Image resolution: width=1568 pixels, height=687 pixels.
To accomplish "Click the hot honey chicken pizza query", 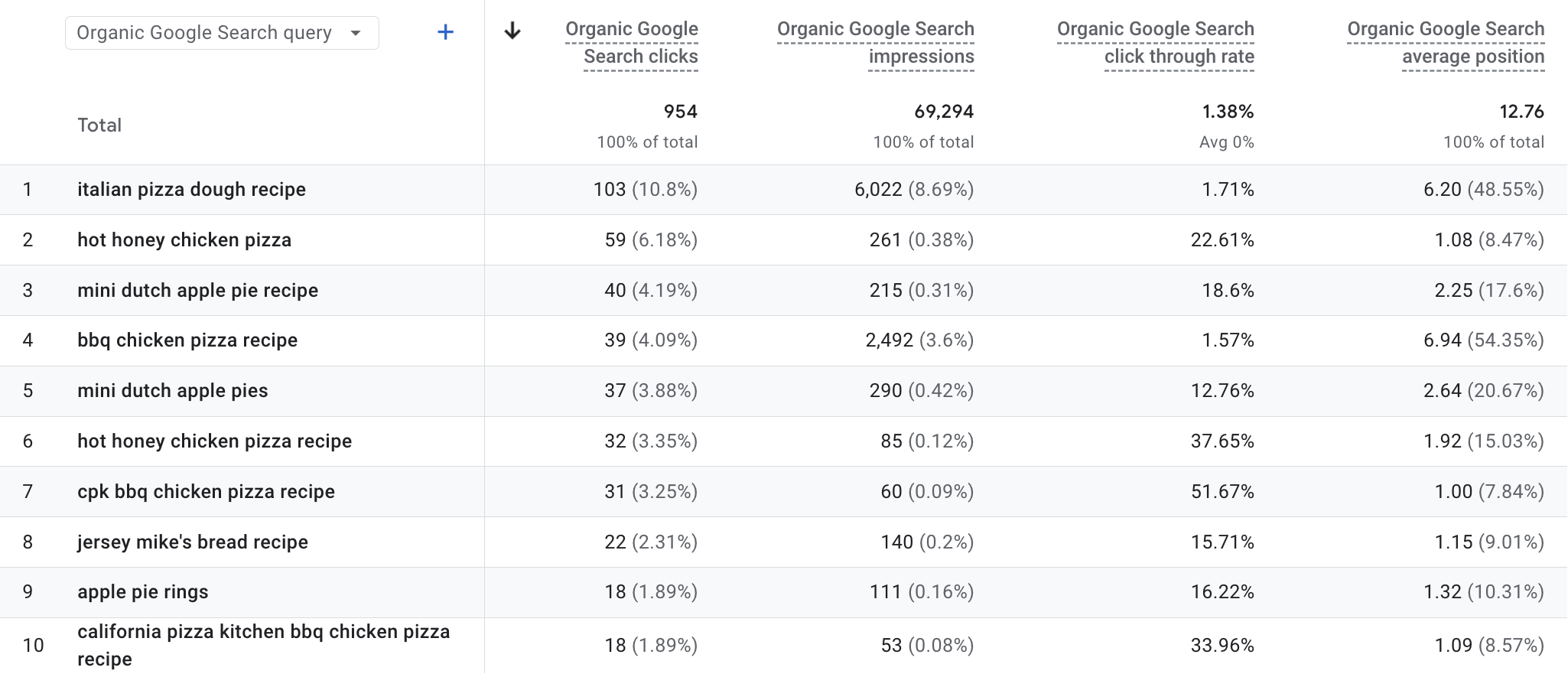I will tap(184, 240).
